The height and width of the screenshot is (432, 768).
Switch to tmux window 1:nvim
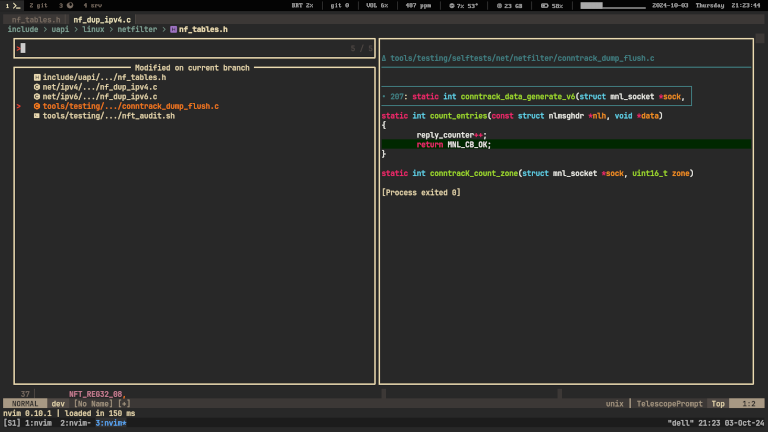click(x=40, y=423)
